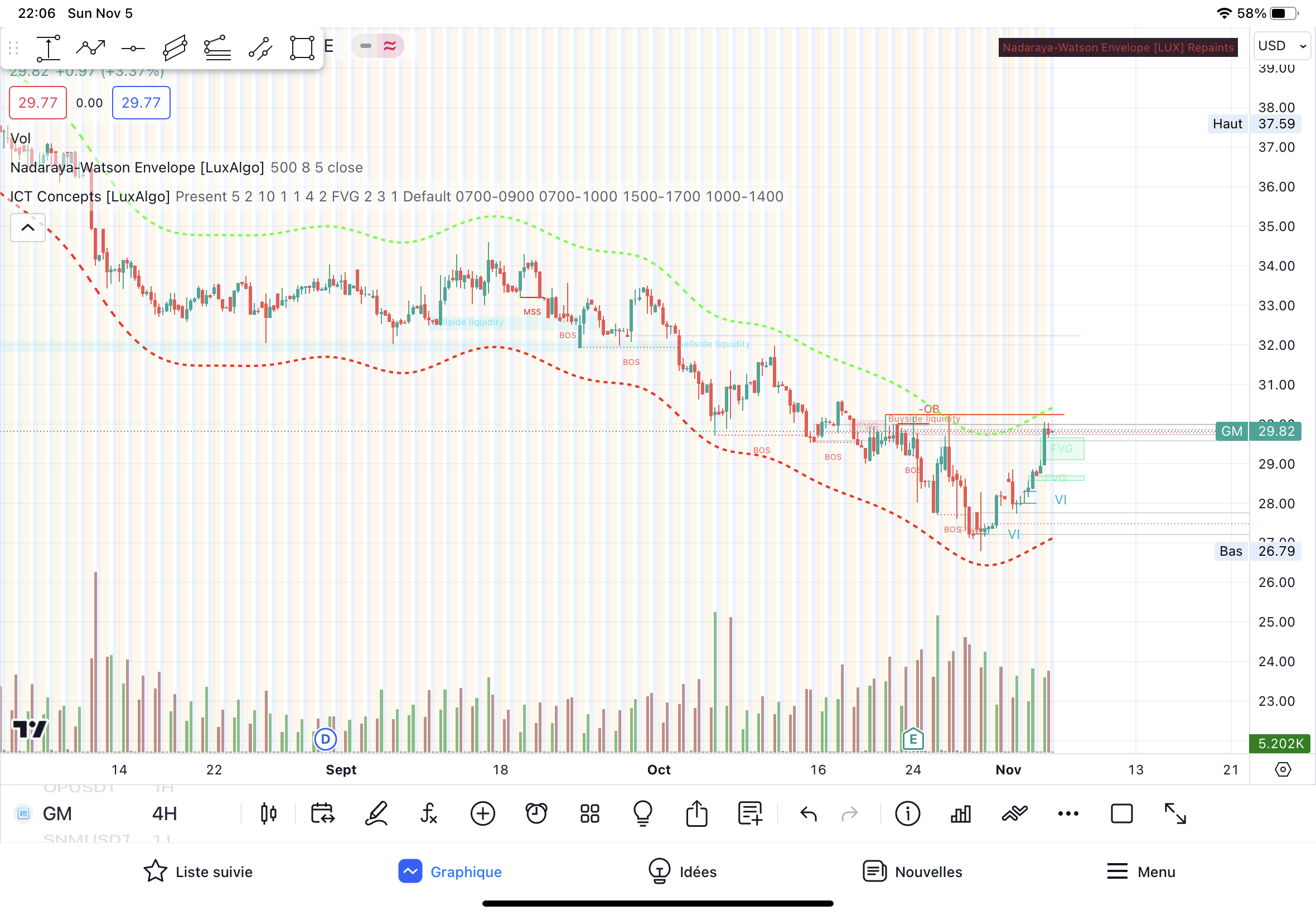
Task: Toggle the gray minus pill switch
Action: [365, 46]
